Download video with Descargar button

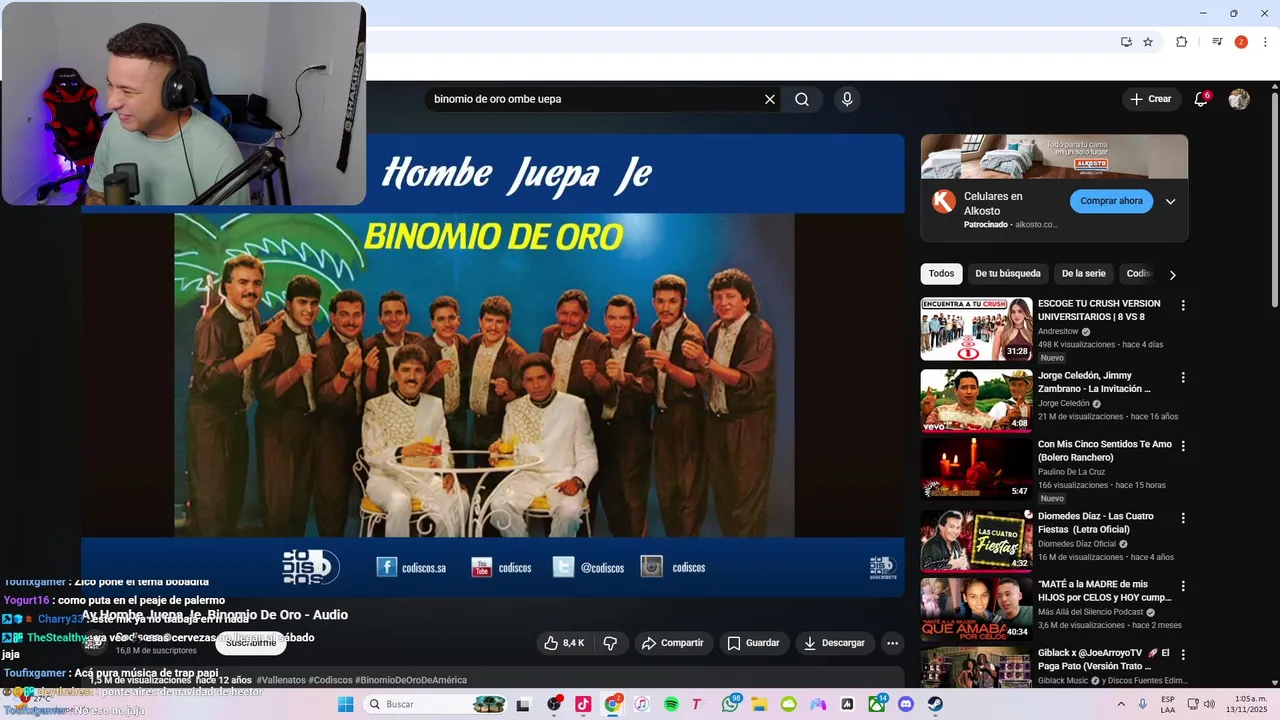click(x=834, y=643)
